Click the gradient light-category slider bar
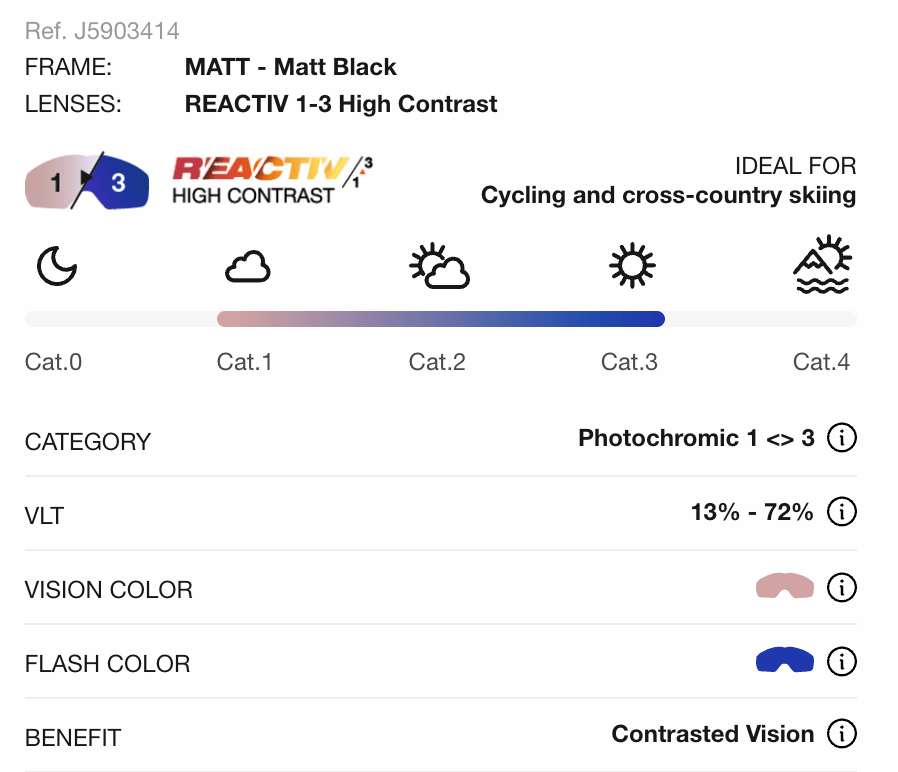 (440, 319)
